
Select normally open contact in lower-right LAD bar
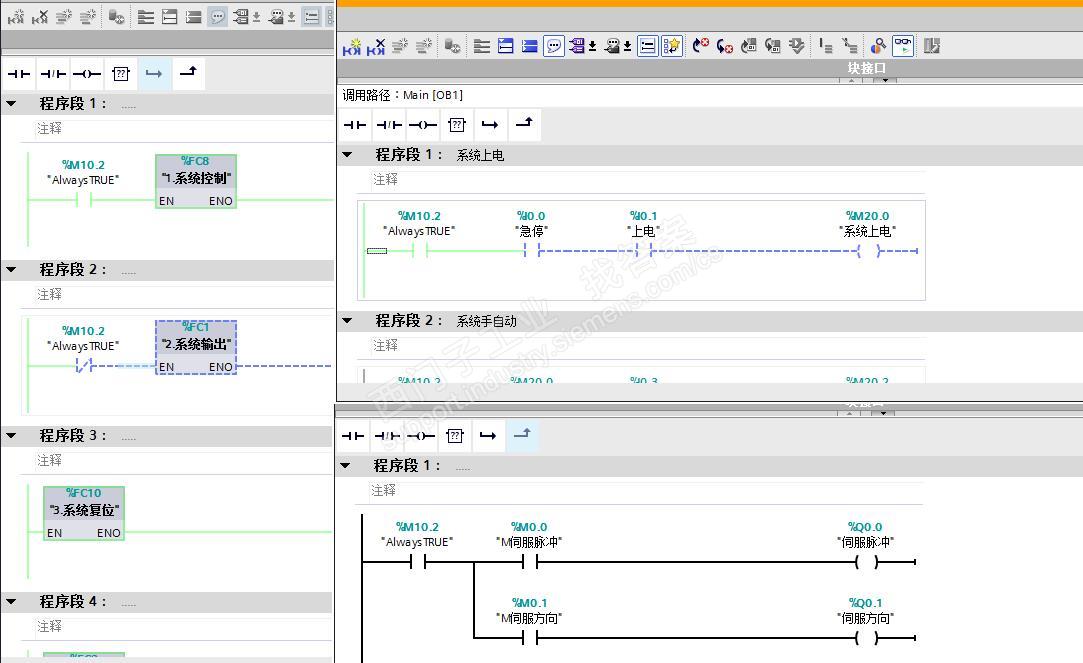pos(353,436)
